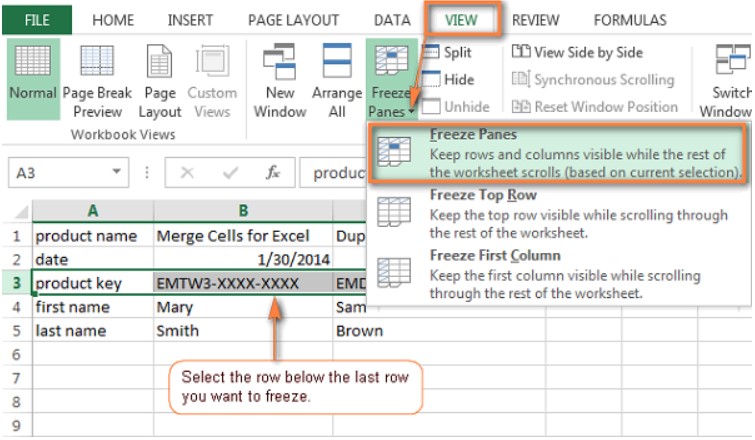Screen dimensions: 755x440
Task: Choose Freeze Top Row option
Action: (x=558, y=213)
